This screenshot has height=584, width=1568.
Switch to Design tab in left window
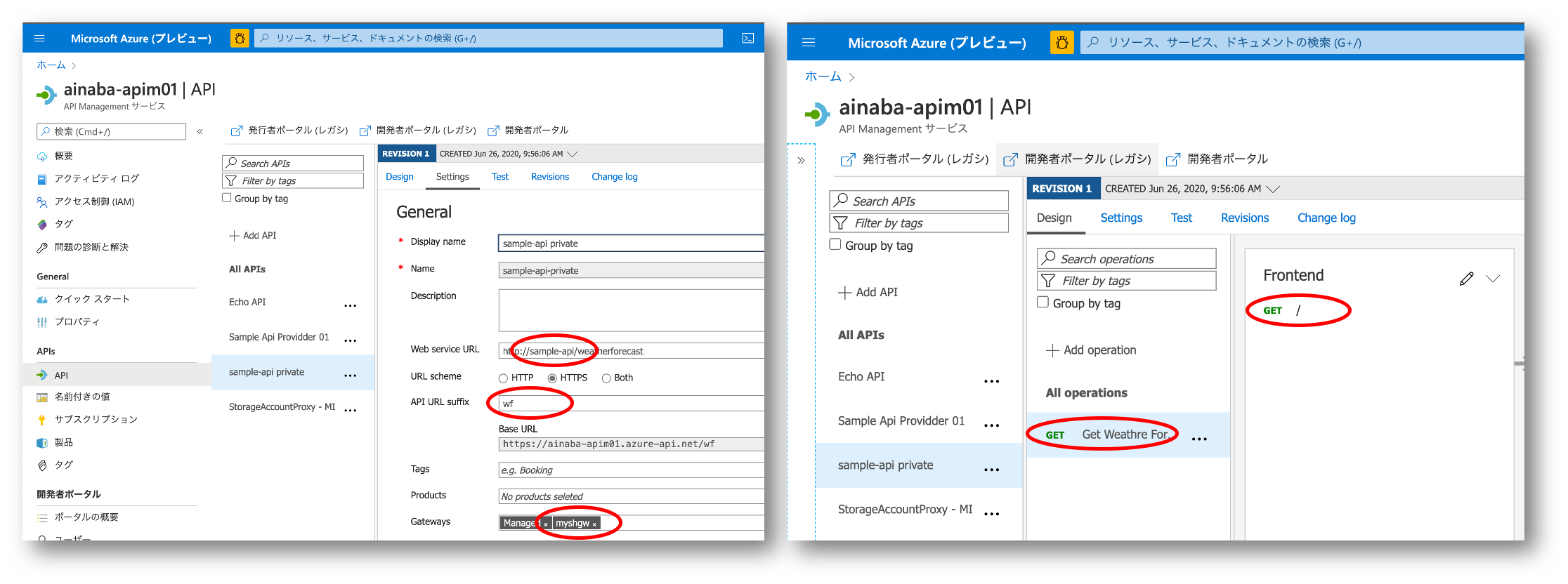(400, 177)
